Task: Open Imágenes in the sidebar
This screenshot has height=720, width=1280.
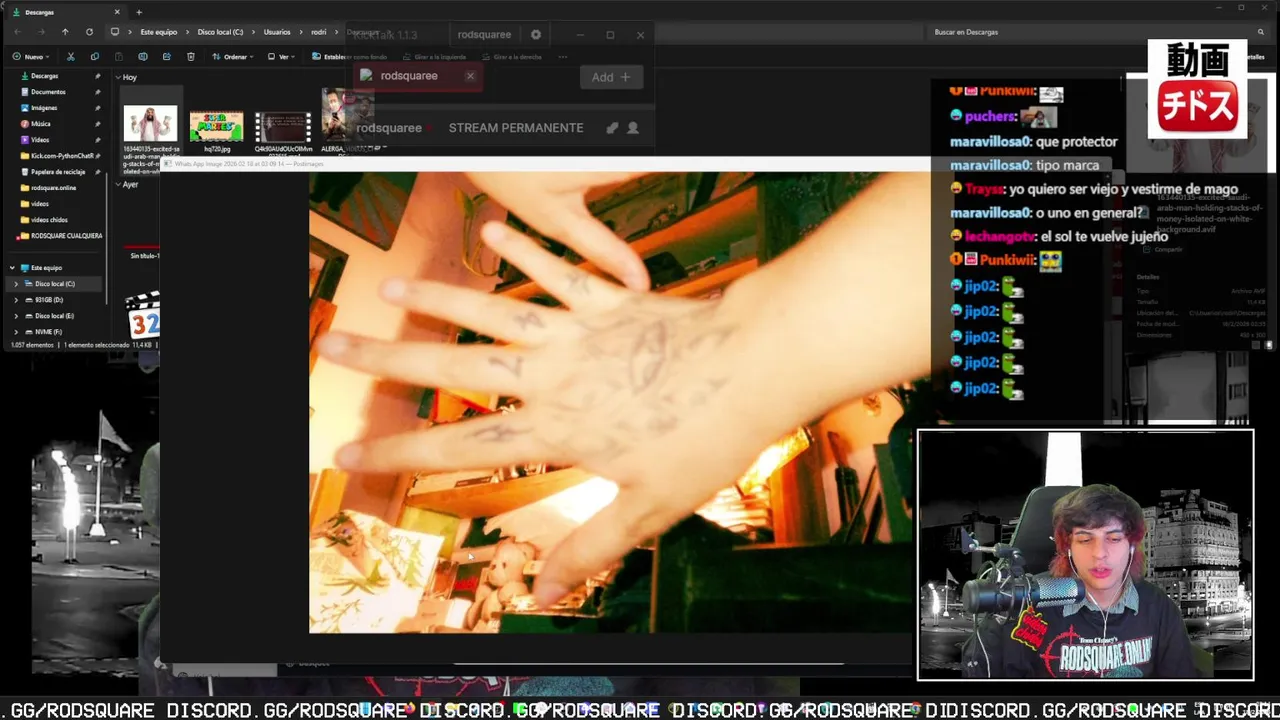Action: click(x=44, y=108)
